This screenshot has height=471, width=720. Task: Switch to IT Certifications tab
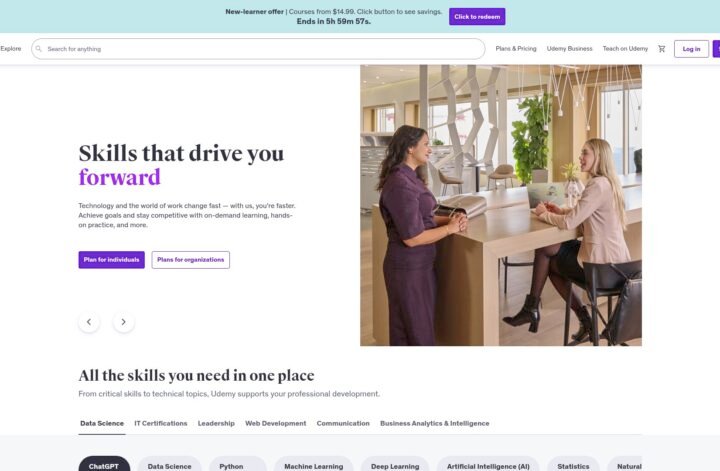tap(161, 423)
